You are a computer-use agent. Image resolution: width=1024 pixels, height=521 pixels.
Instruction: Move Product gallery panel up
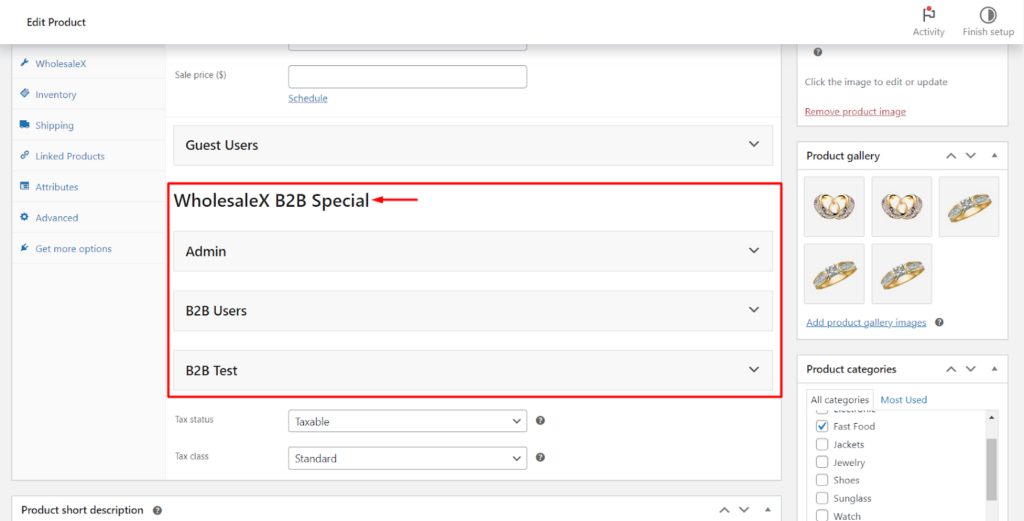(x=951, y=156)
